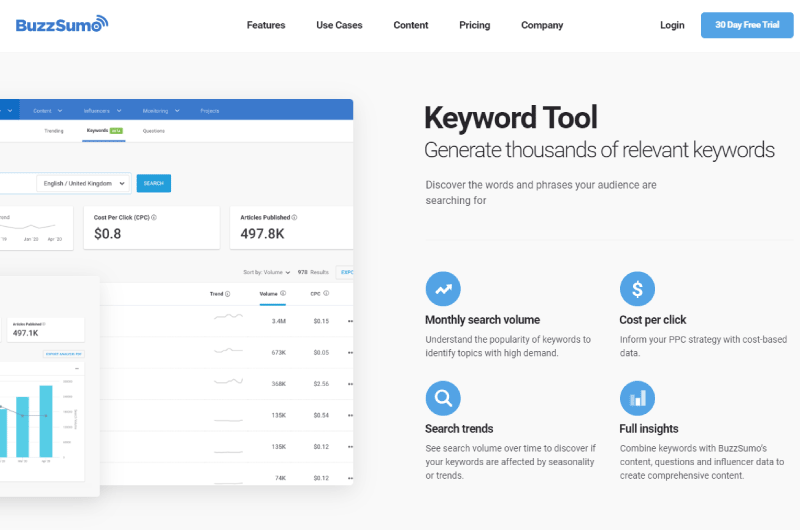The width and height of the screenshot is (800, 530).
Task: Open more options for the $0.54 row
Action: tap(350, 415)
